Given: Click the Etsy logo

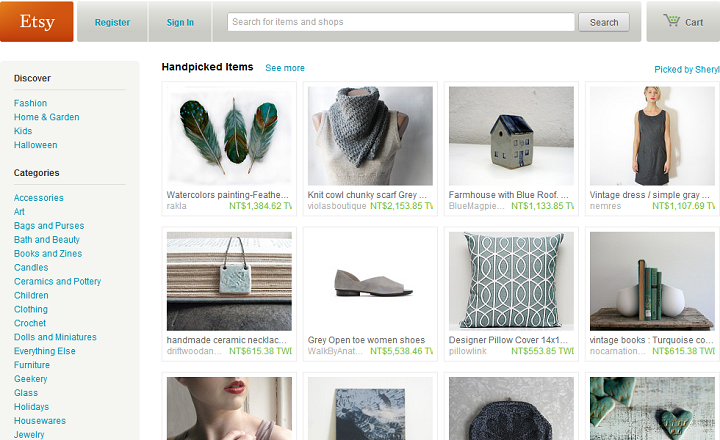Looking at the screenshot, I should pyautogui.click(x=37, y=22).
